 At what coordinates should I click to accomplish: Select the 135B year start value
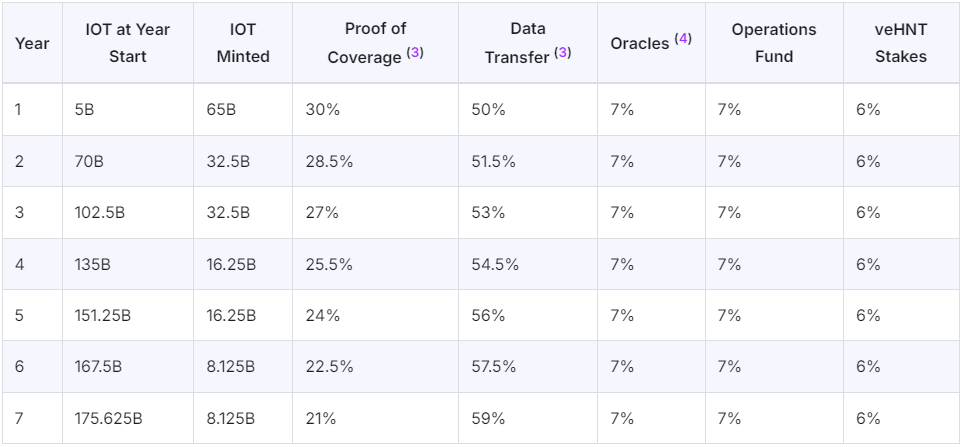click(x=90, y=265)
